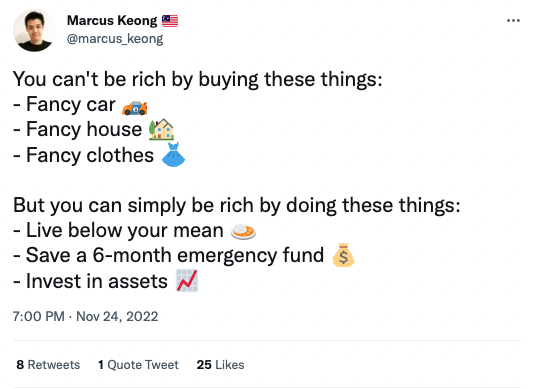Click the "You can't be rich" sentence
The height and width of the screenshot is (389, 535).
[x=198, y=80]
